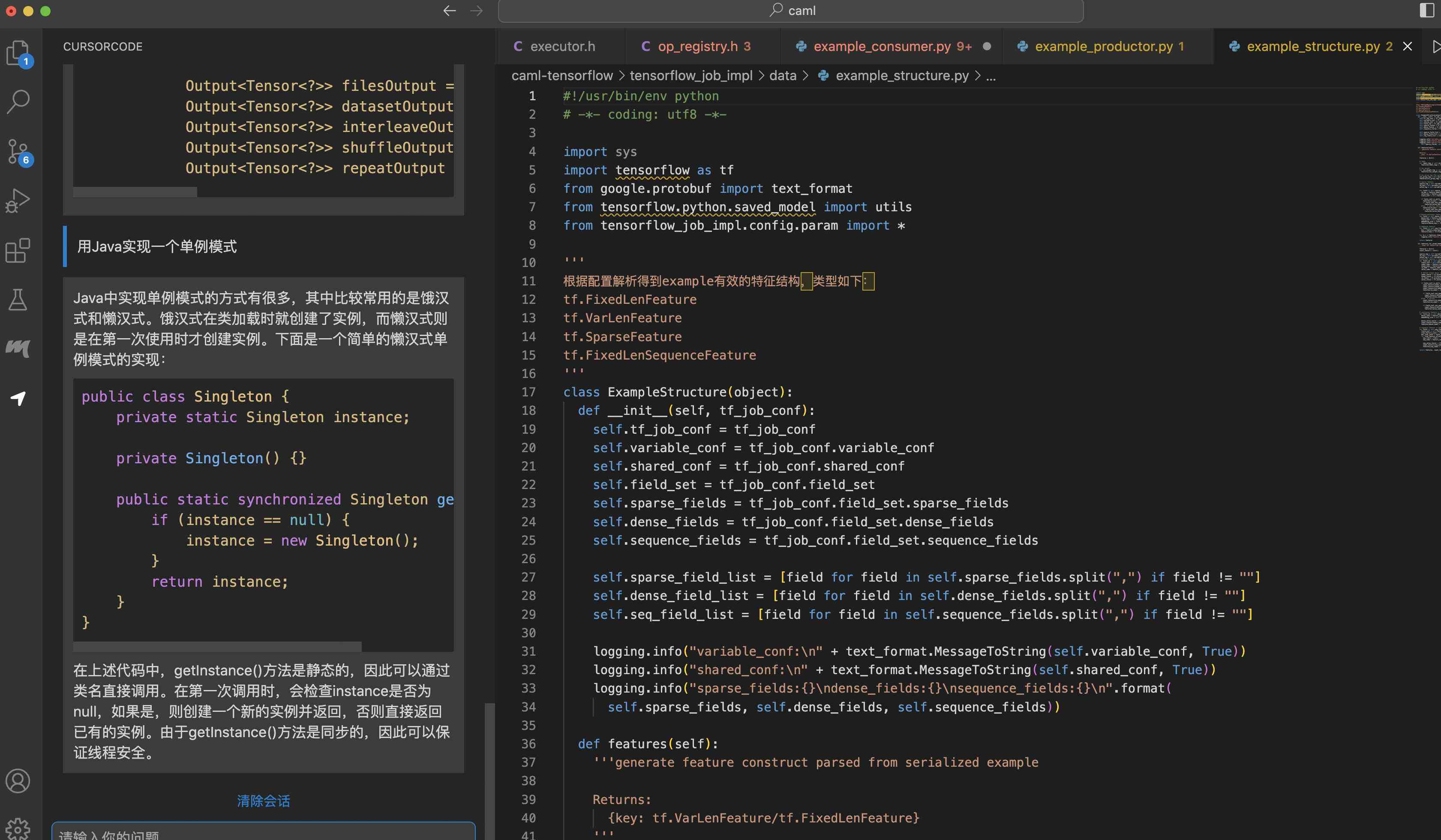Open the Accounts menu icon

(x=18, y=781)
